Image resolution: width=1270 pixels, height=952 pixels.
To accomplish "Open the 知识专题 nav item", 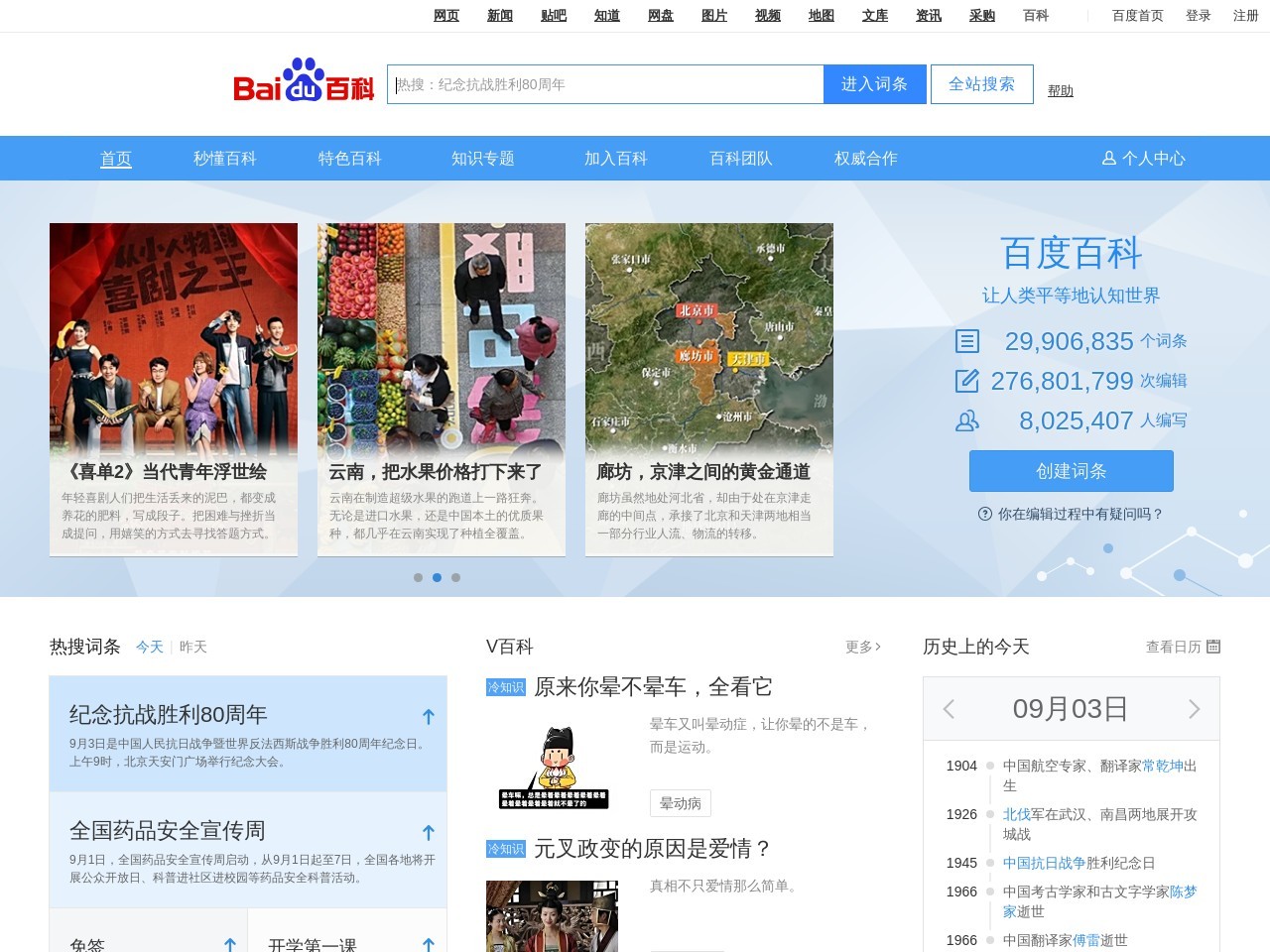I will coord(483,159).
